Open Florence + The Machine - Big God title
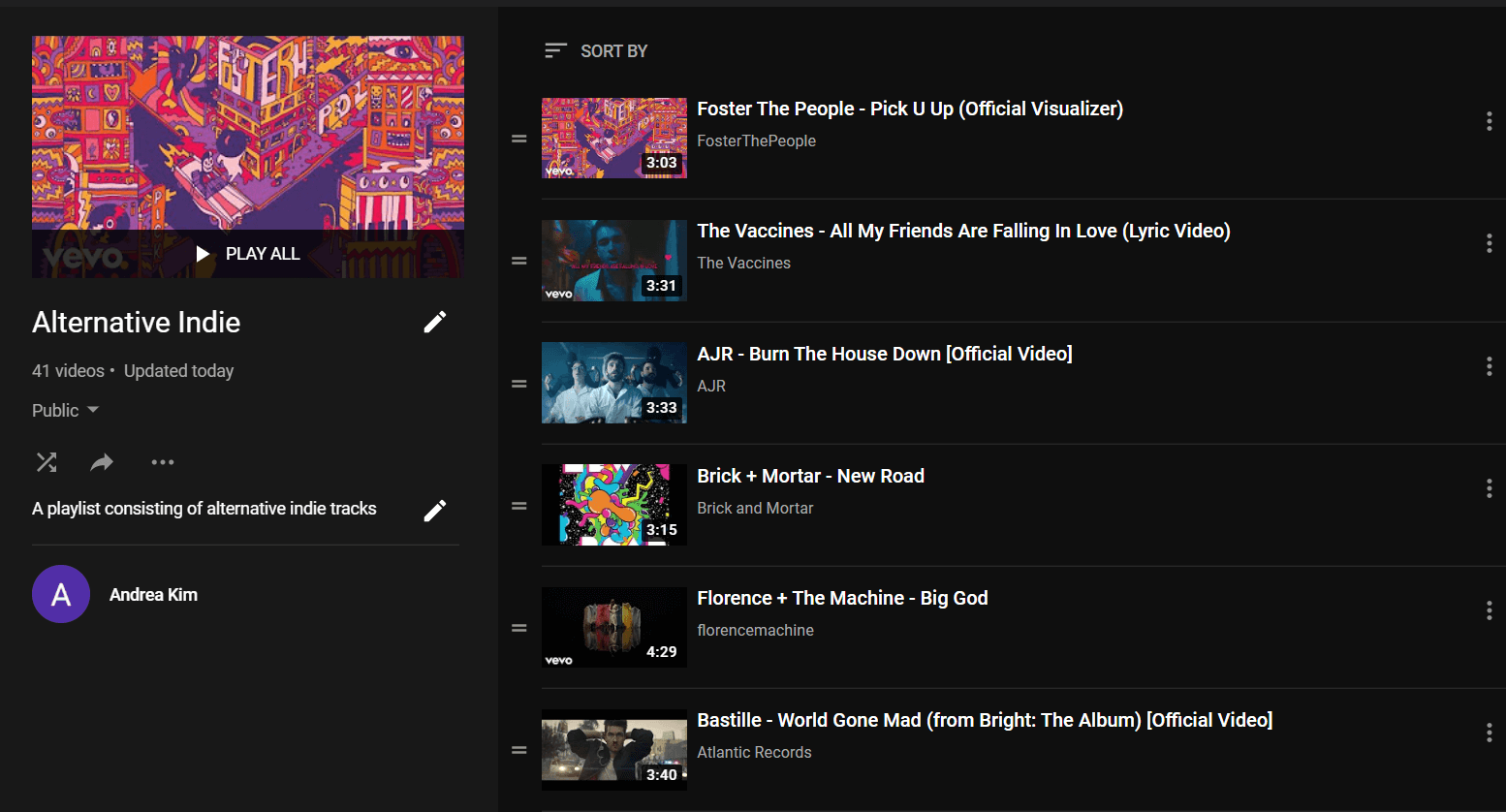1506x812 pixels. click(842, 598)
